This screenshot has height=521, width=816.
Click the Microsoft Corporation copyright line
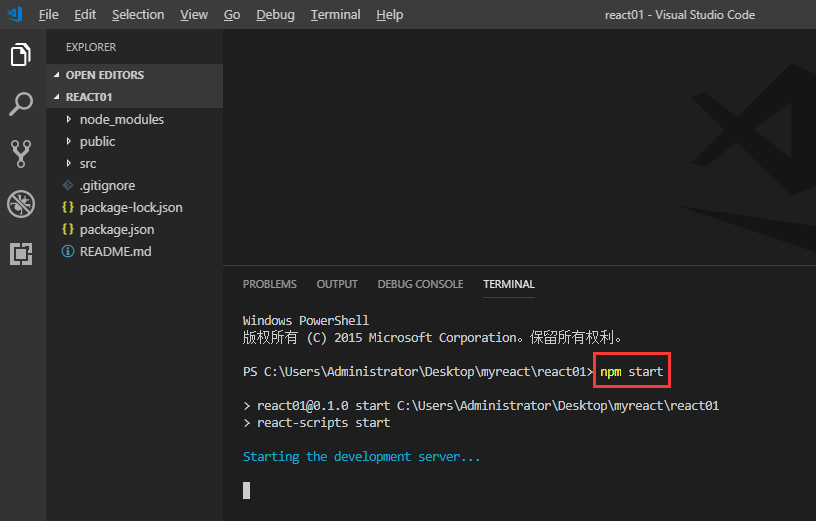[x=432, y=338]
